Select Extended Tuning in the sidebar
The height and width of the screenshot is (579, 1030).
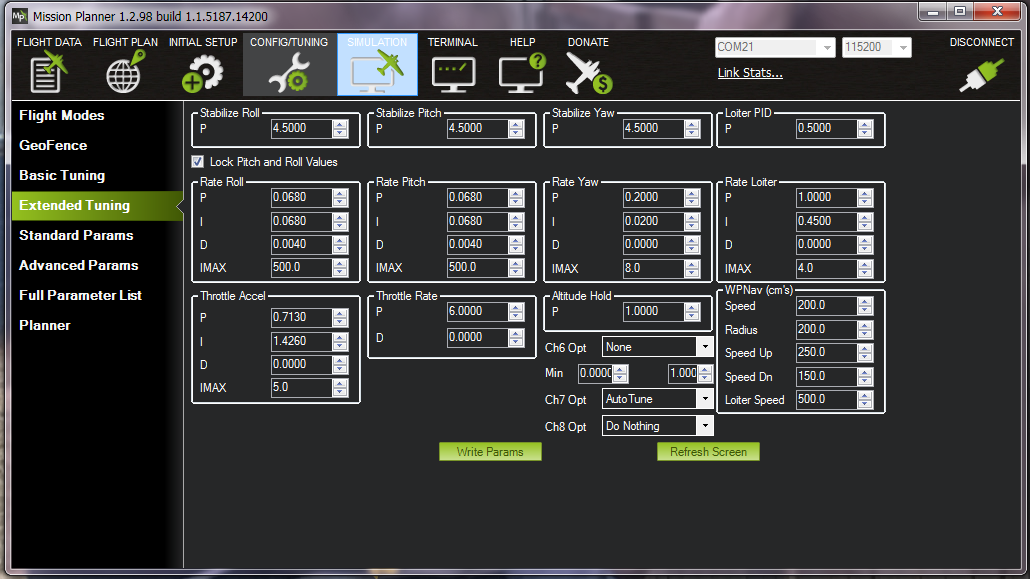97,206
